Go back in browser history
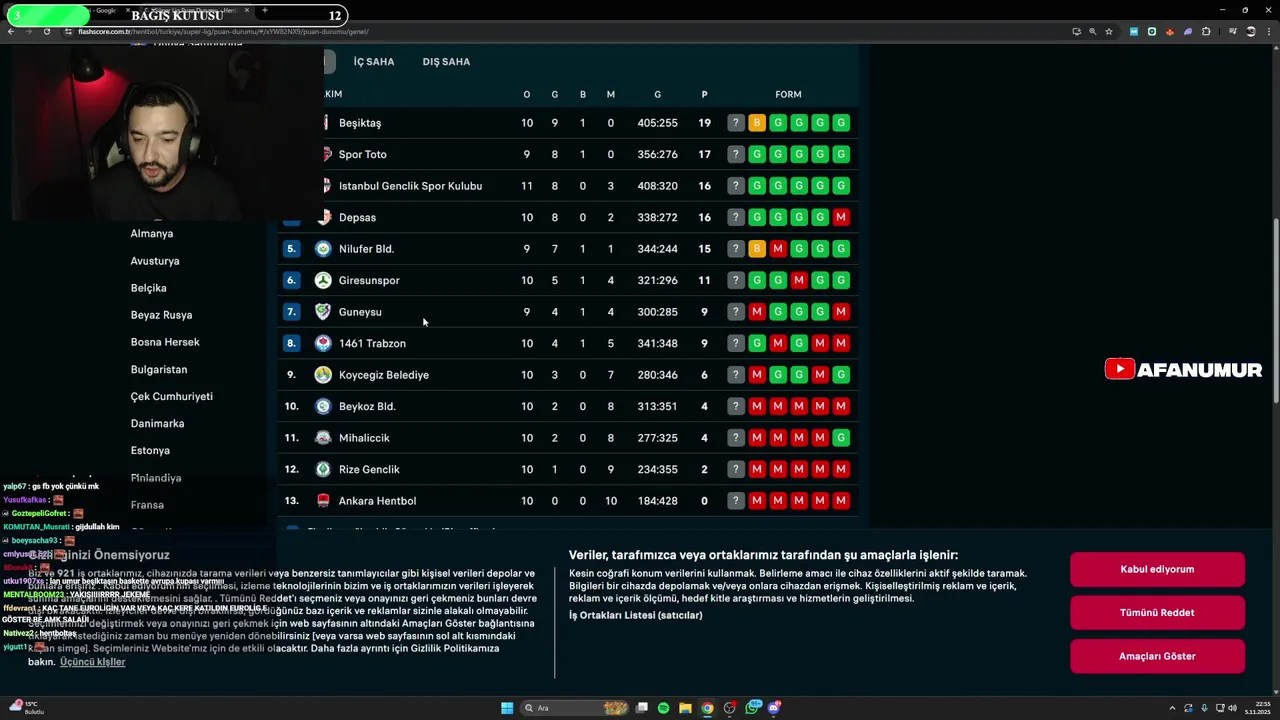The width and height of the screenshot is (1280, 720). pos(11,31)
